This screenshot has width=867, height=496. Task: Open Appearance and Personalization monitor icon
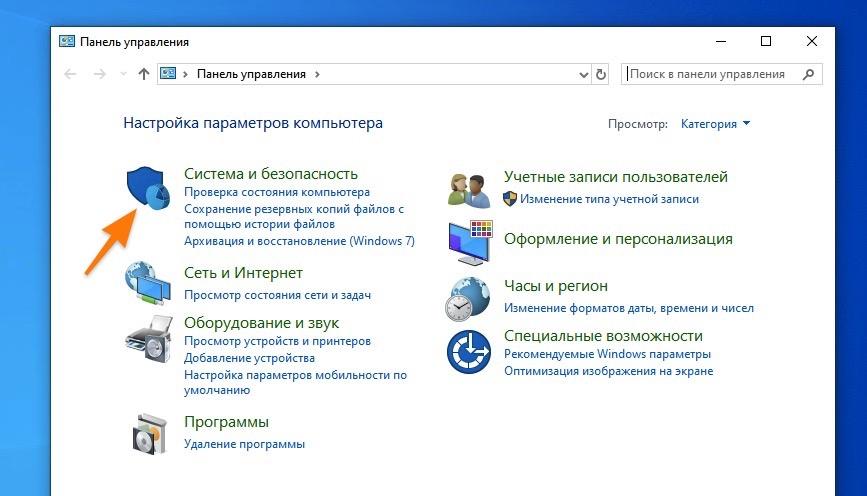pos(471,242)
